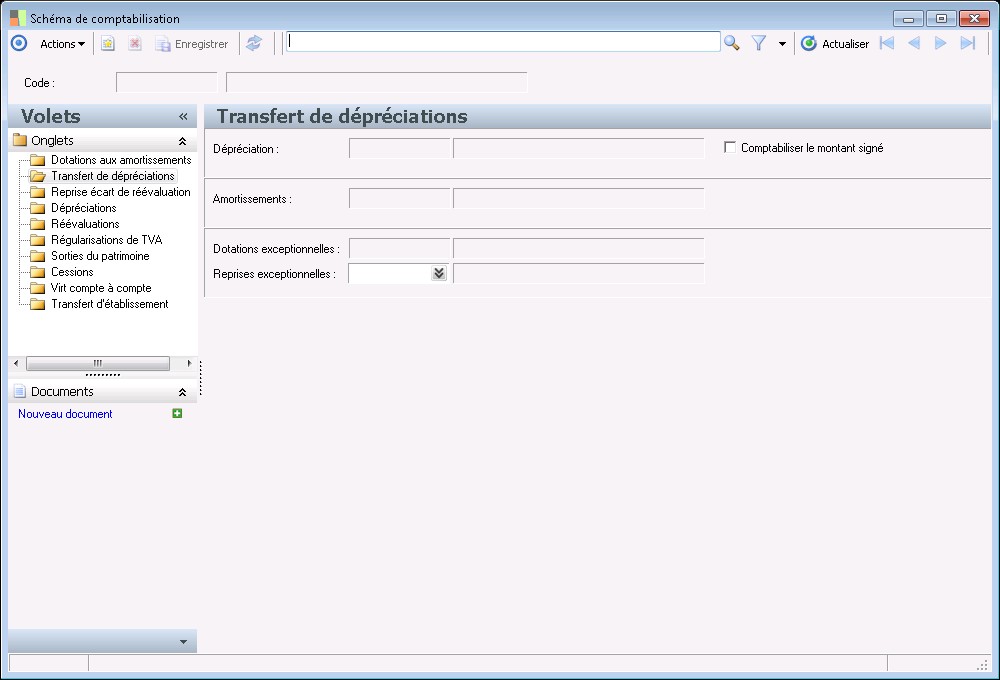Select Virt compte à compte item

pyautogui.click(x=101, y=288)
